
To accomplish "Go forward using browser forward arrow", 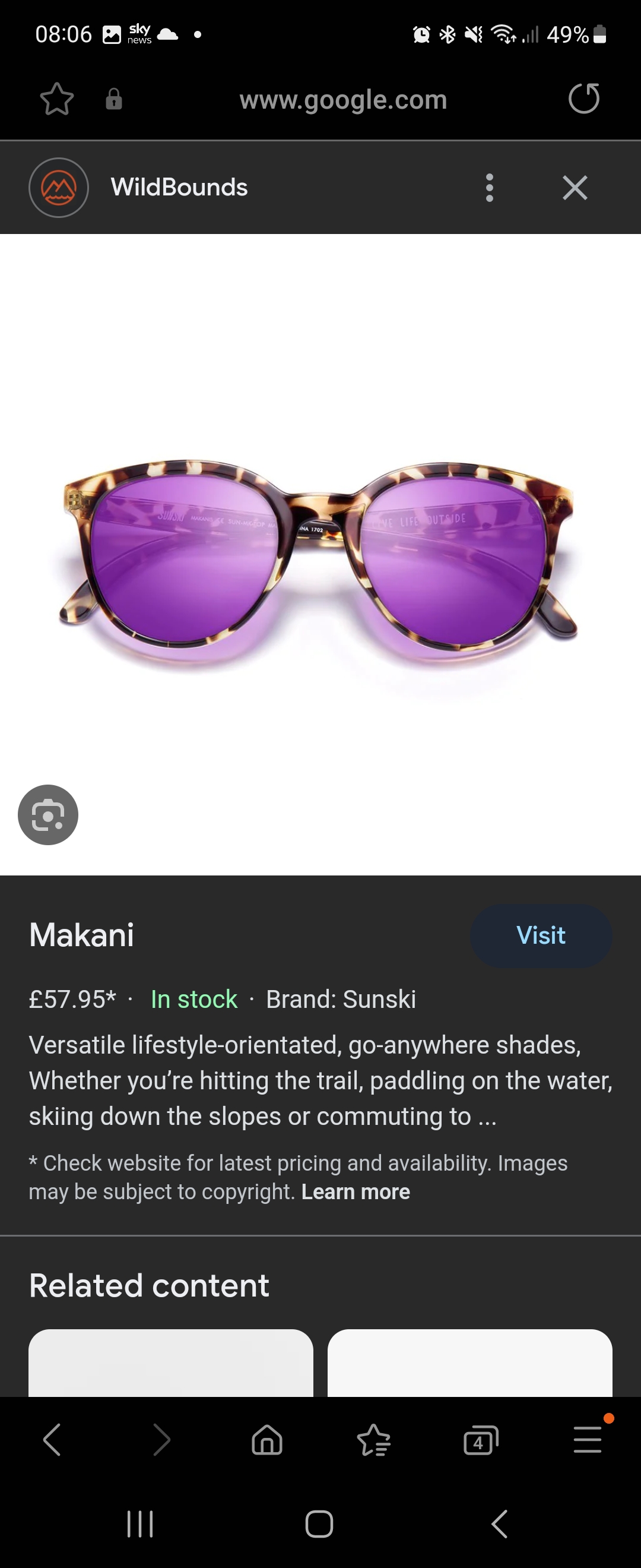I will (x=161, y=1440).
